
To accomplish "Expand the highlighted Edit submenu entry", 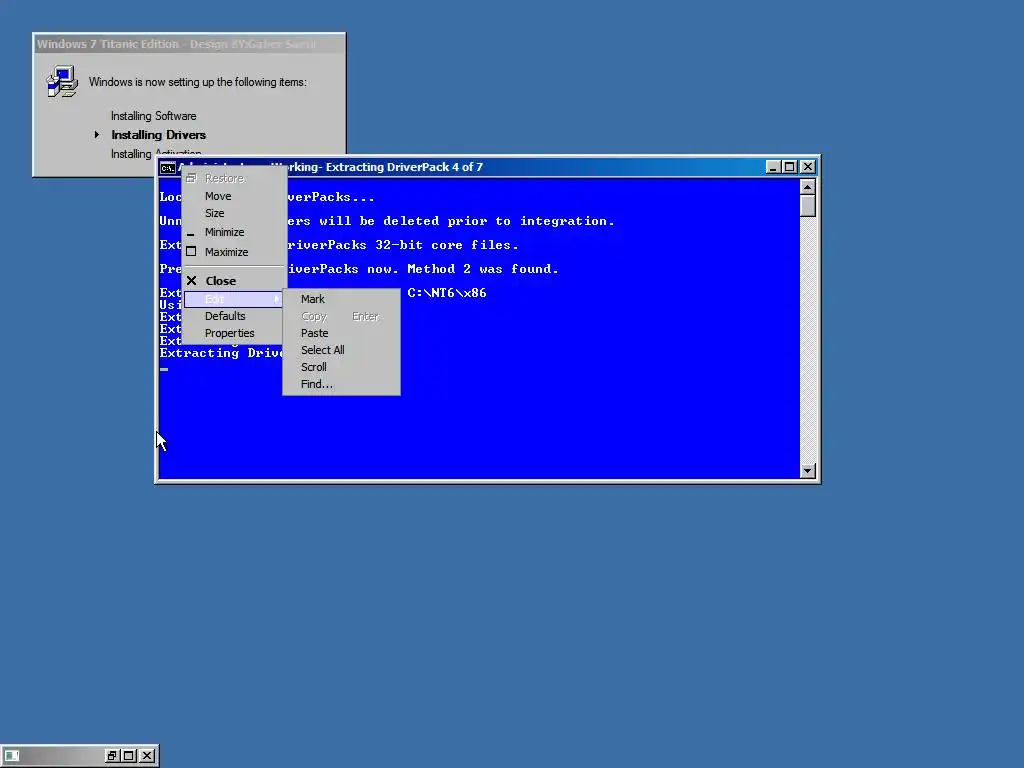I will click(x=234, y=299).
